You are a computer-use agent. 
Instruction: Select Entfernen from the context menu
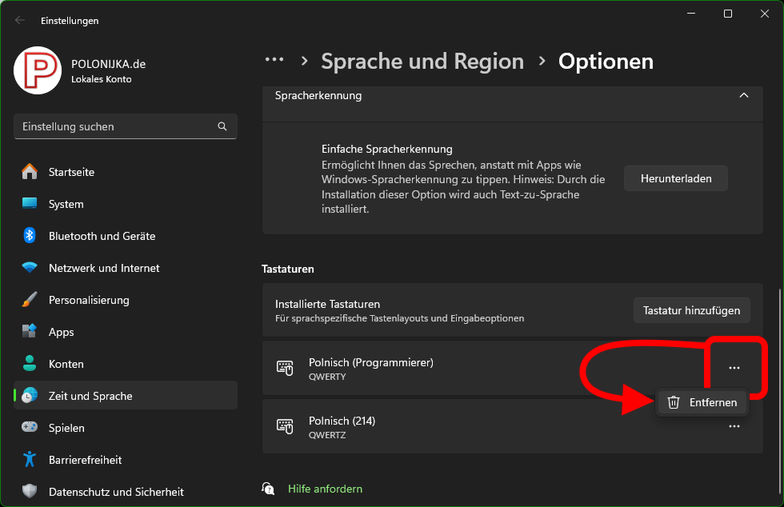[x=704, y=402]
